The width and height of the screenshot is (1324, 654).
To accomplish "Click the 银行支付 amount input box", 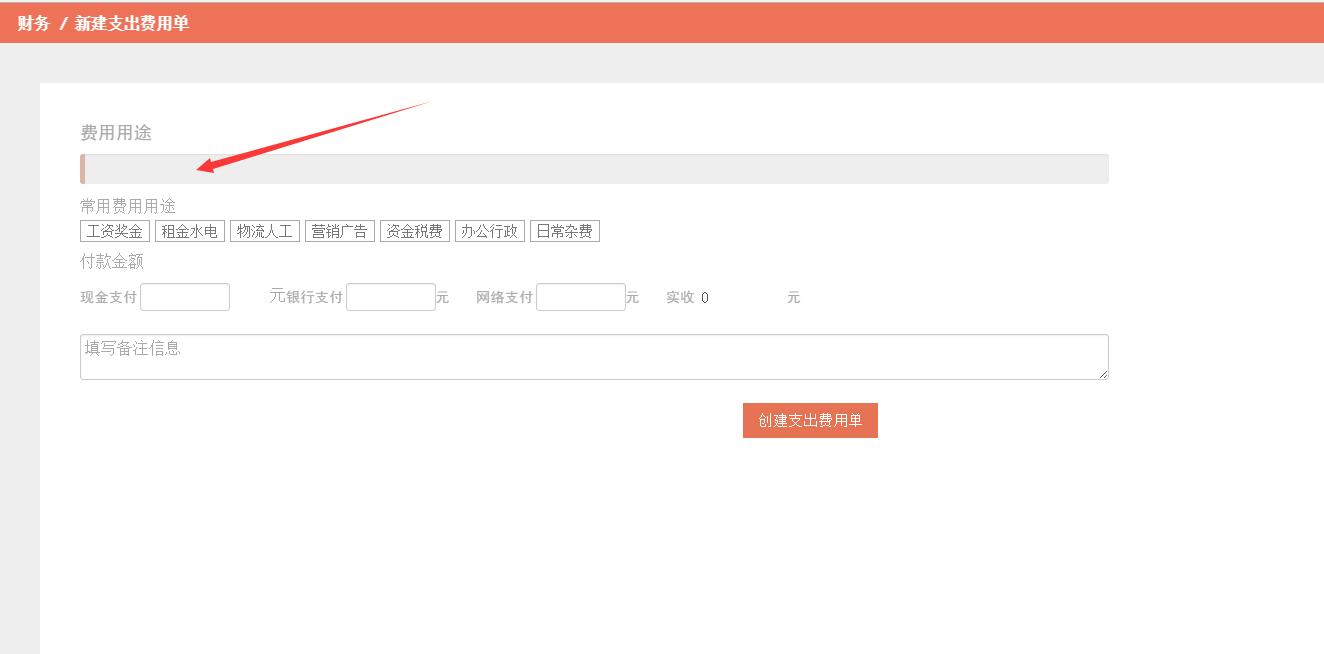I will point(390,296).
